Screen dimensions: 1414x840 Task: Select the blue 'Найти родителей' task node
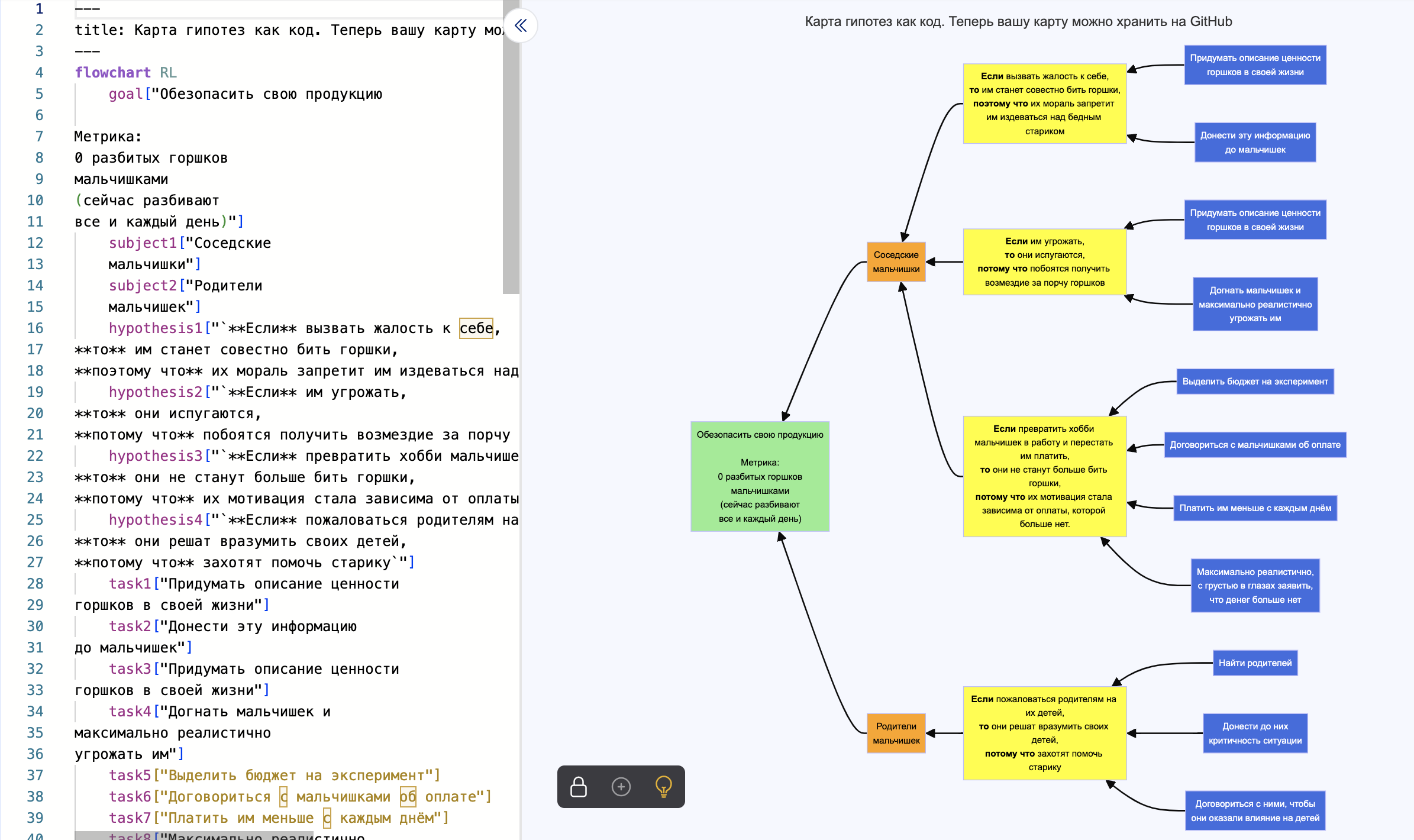click(1255, 663)
